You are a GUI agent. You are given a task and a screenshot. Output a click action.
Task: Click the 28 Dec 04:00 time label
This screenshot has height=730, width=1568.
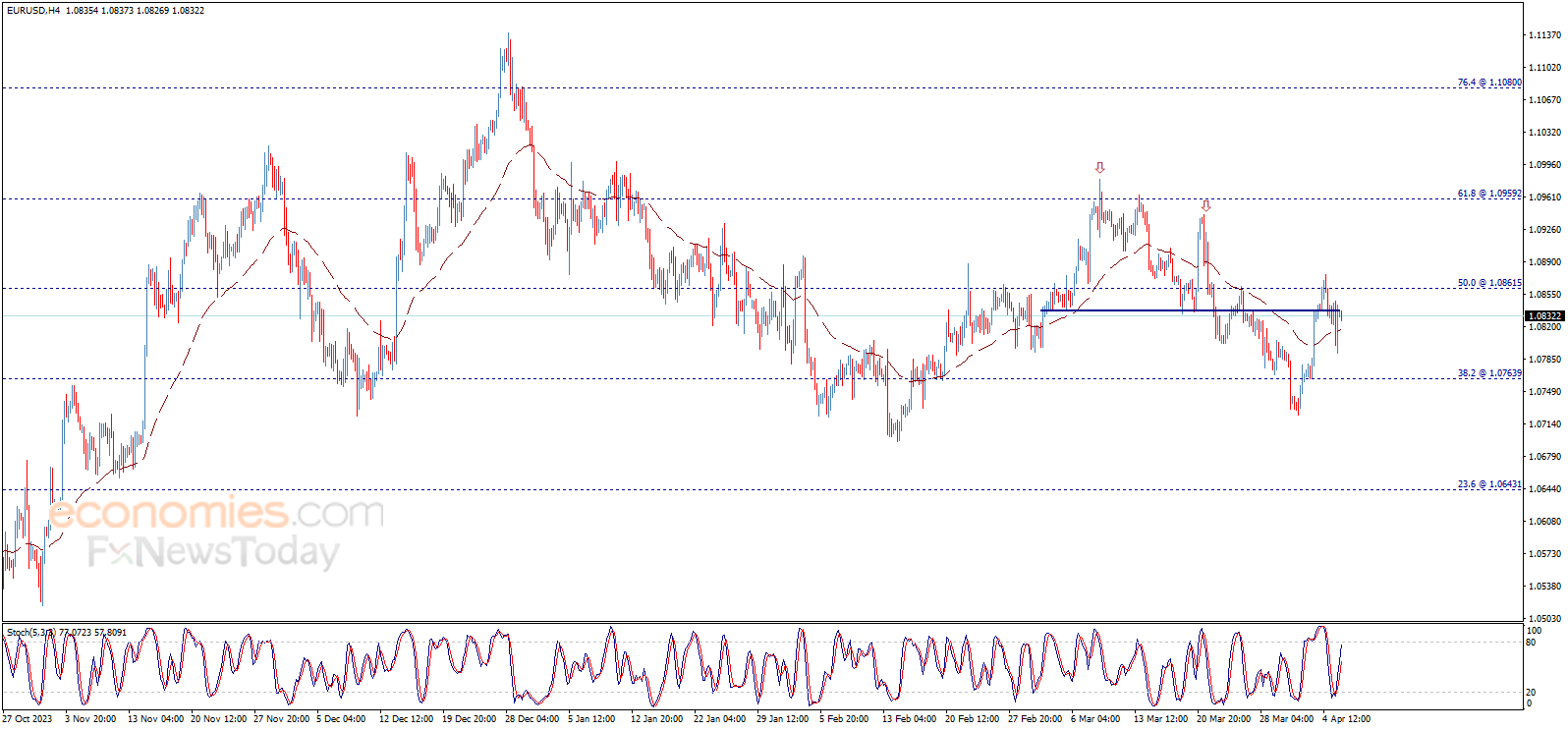(532, 719)
